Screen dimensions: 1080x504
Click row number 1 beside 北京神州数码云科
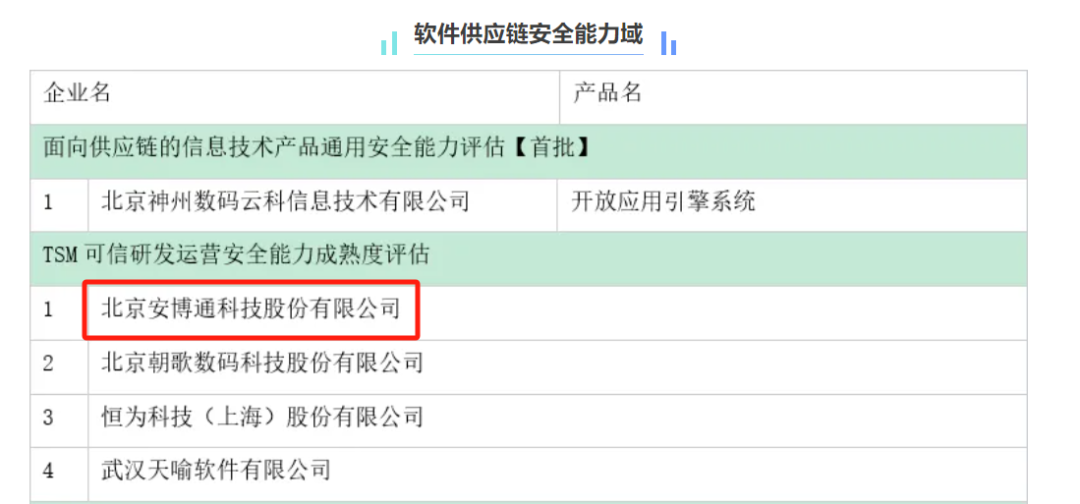49,203
